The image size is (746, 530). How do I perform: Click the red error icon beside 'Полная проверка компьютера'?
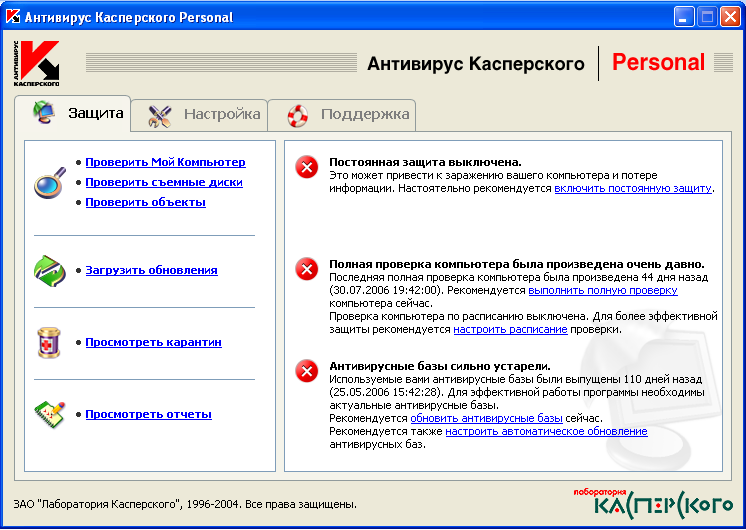(307, 270)
